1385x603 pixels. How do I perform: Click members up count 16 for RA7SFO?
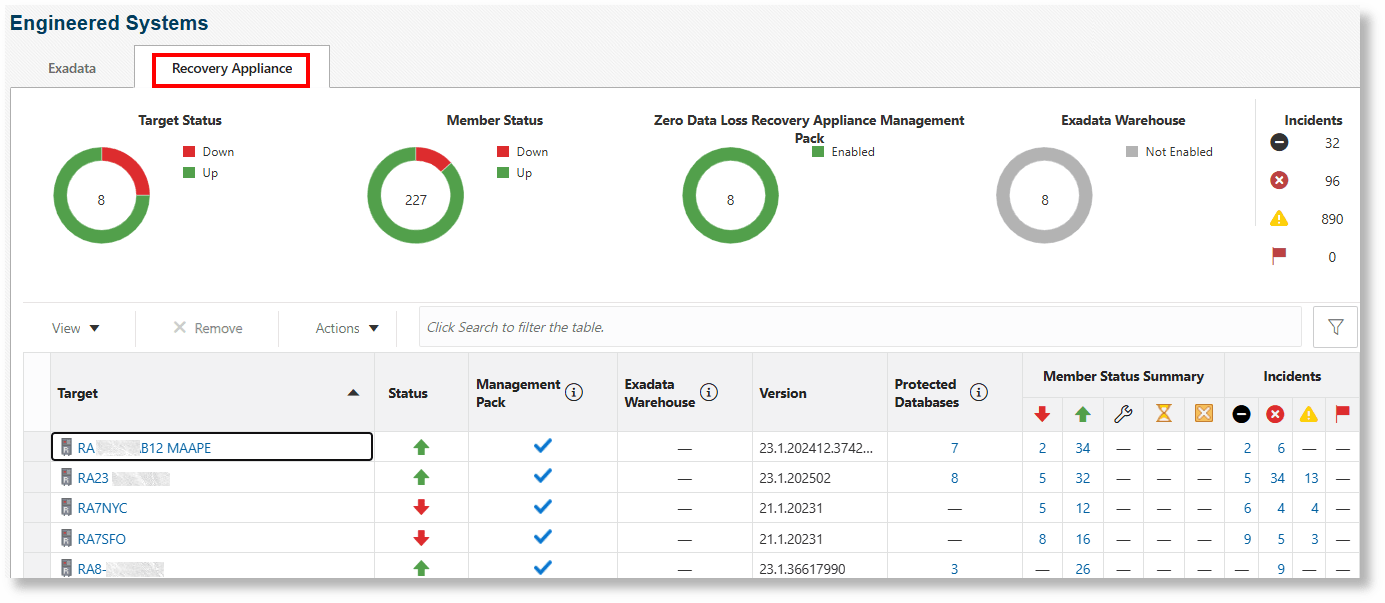coord(1083,539)
